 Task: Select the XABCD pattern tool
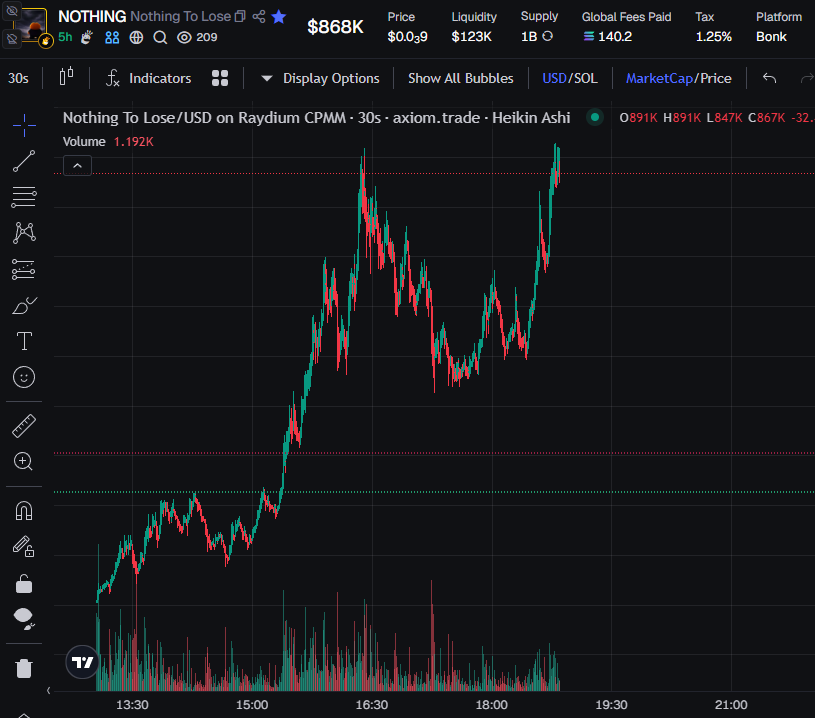point(24,233)
